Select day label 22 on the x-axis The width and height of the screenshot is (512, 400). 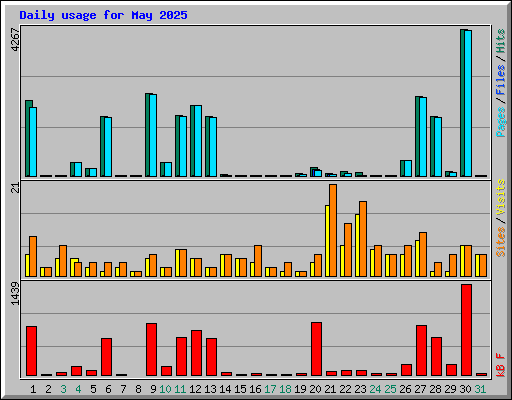pyautogui.click(x=345, y=389)
